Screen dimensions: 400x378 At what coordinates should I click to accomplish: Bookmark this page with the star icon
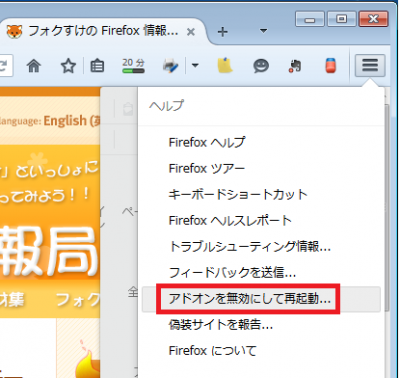click(68, 66)
